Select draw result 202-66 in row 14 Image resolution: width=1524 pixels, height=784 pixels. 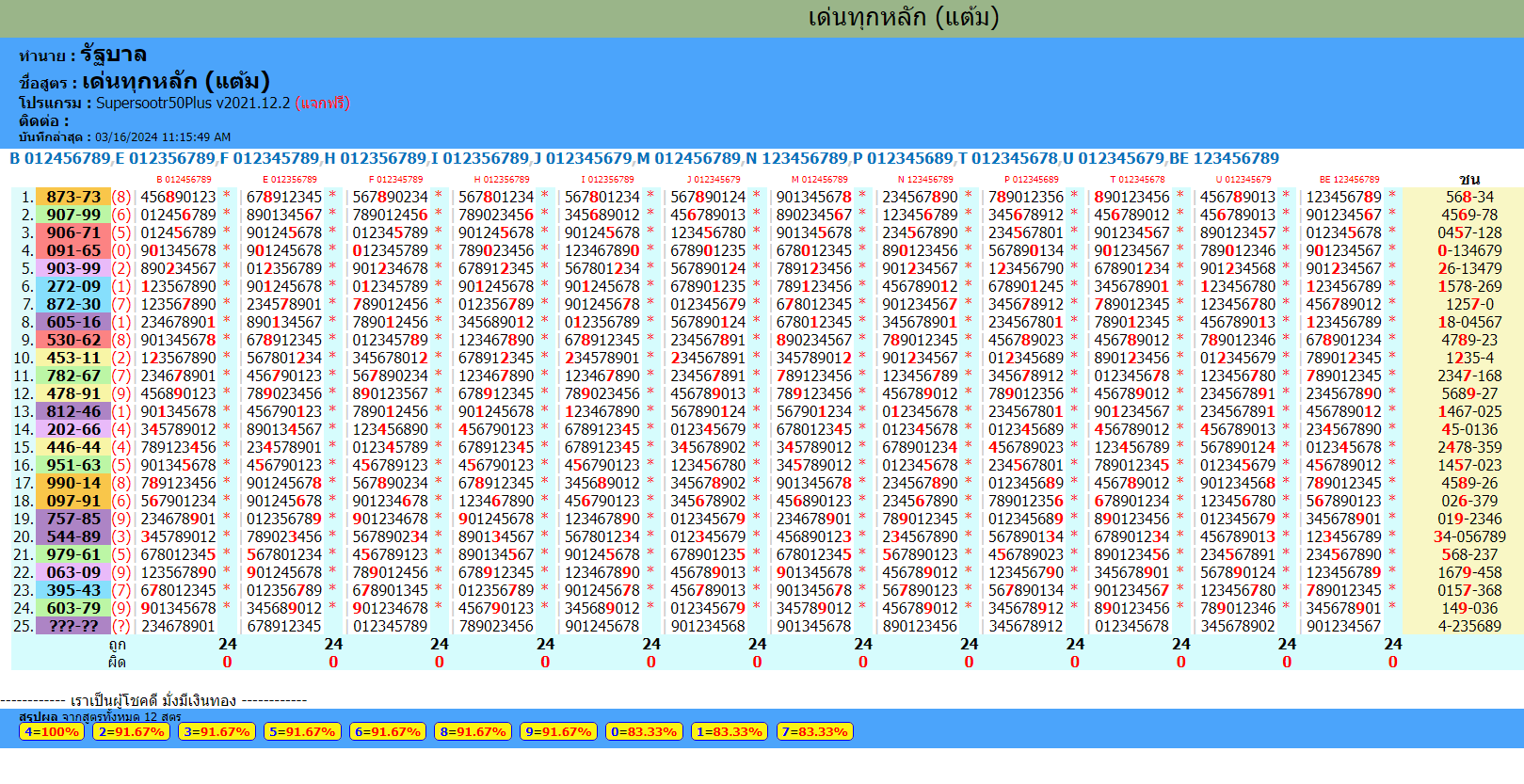coord(73,429)
